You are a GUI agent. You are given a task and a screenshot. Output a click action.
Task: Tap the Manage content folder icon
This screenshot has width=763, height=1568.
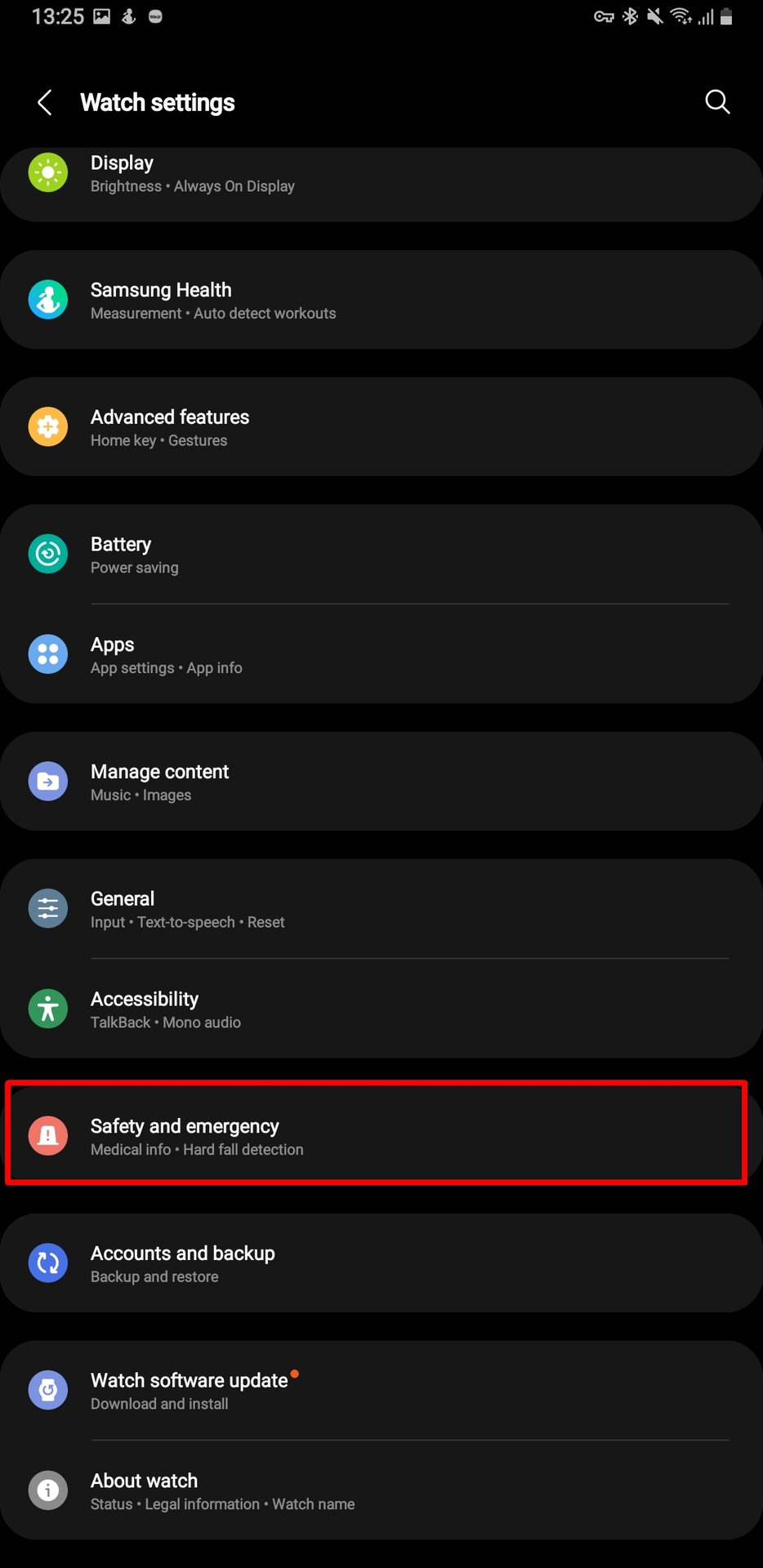[x=48, y=782]
